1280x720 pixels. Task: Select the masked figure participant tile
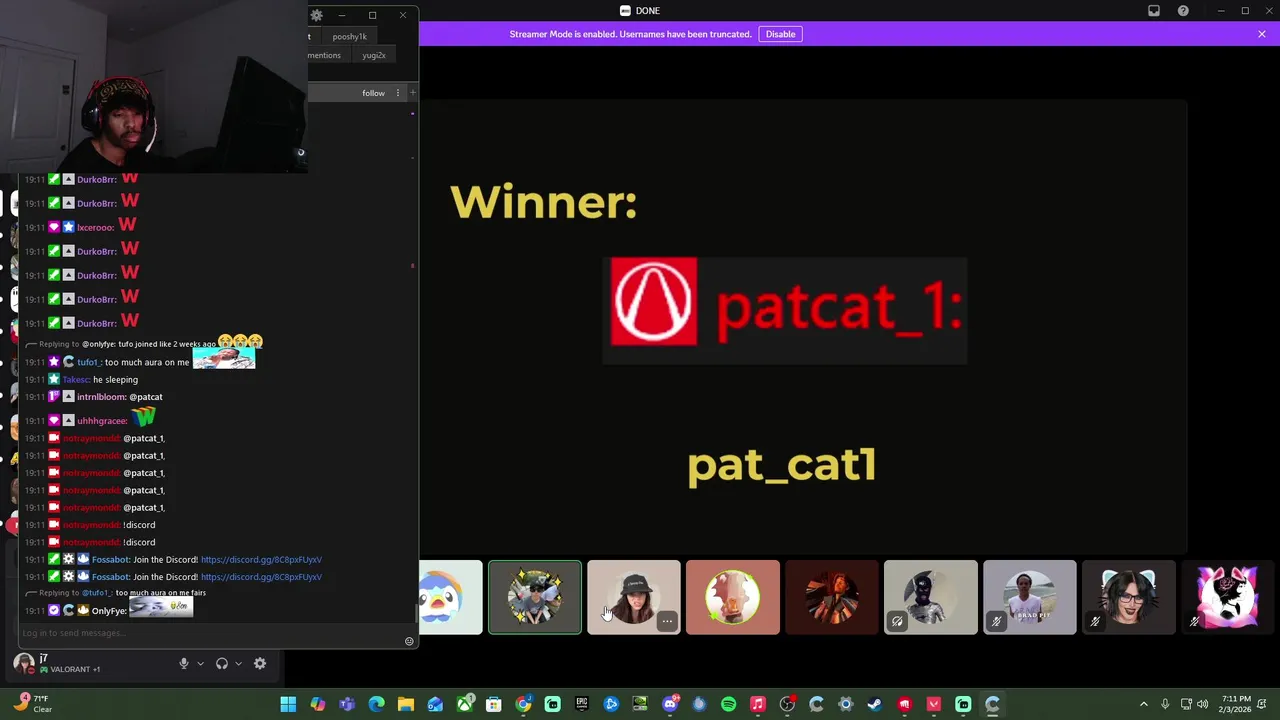(931, 597)
